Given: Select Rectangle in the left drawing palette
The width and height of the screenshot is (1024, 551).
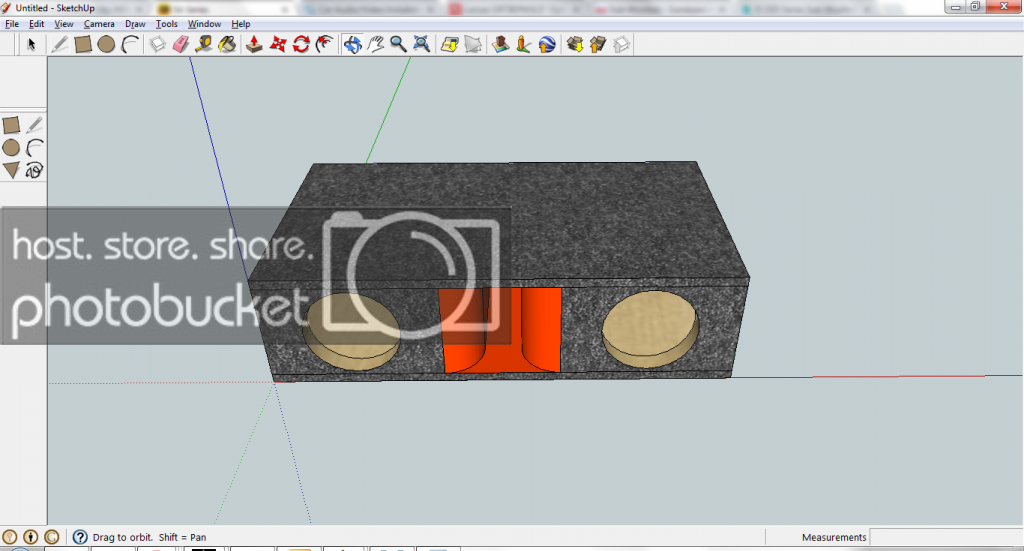Looking at the screenshot, I should point(11,125).
